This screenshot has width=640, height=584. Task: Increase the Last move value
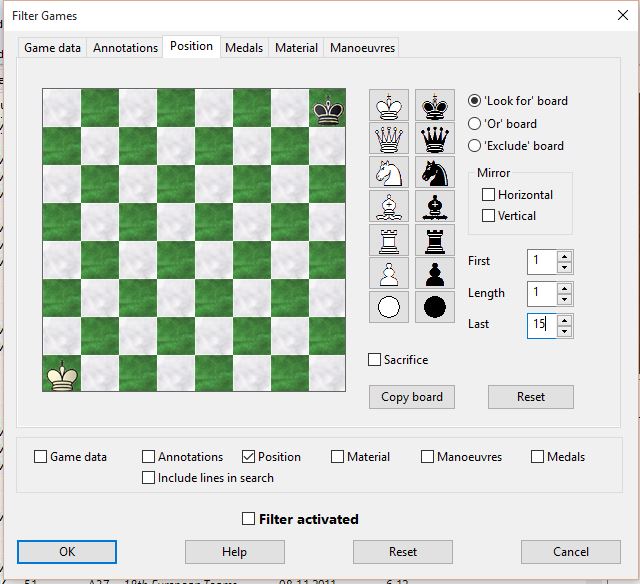(x=565, y=320)
